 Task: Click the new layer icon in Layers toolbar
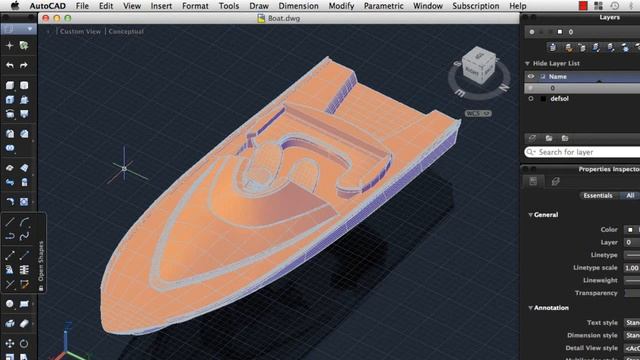553,48
